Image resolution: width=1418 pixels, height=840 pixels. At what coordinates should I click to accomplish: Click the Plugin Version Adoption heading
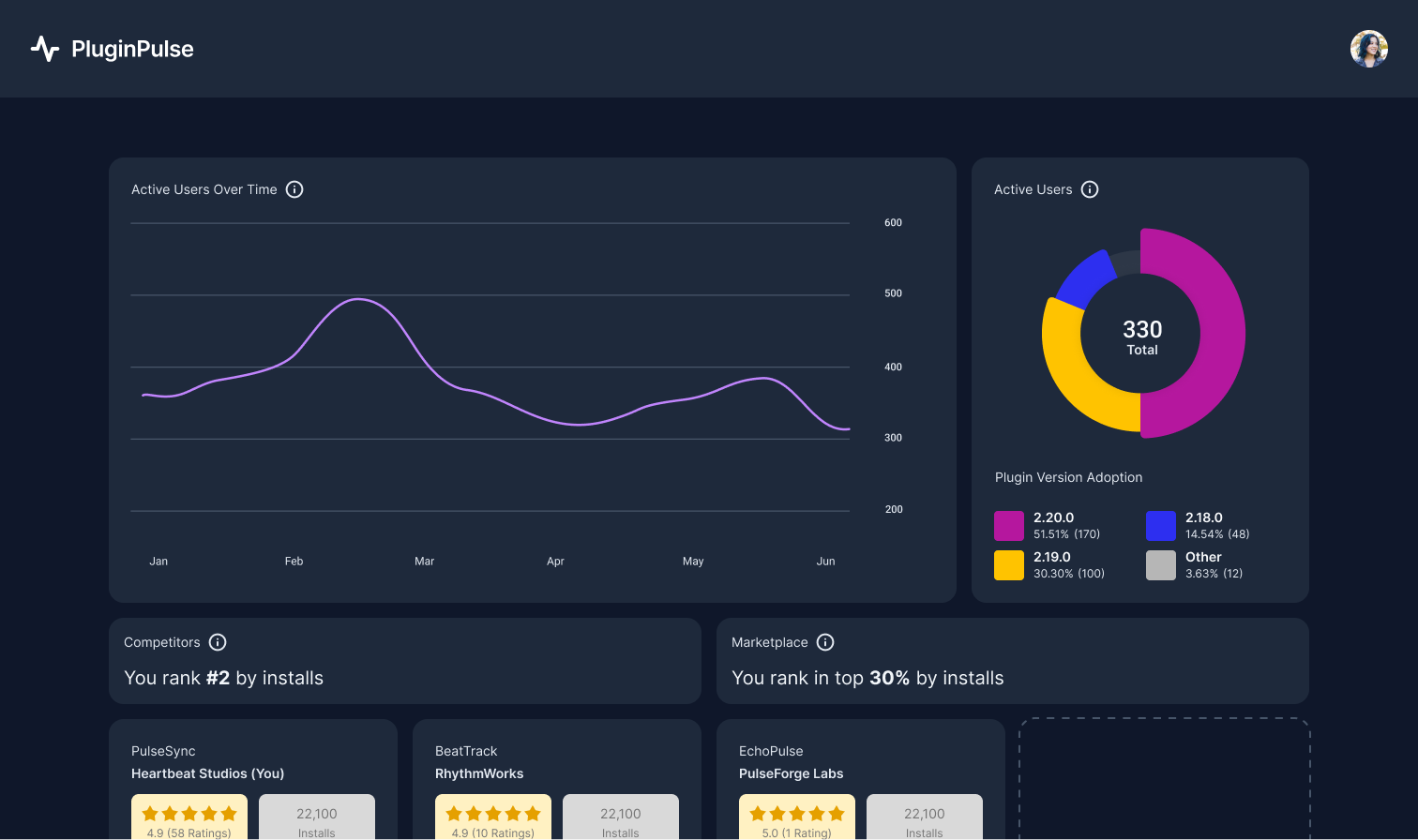pyautogui.click(x=1068, y=477)
